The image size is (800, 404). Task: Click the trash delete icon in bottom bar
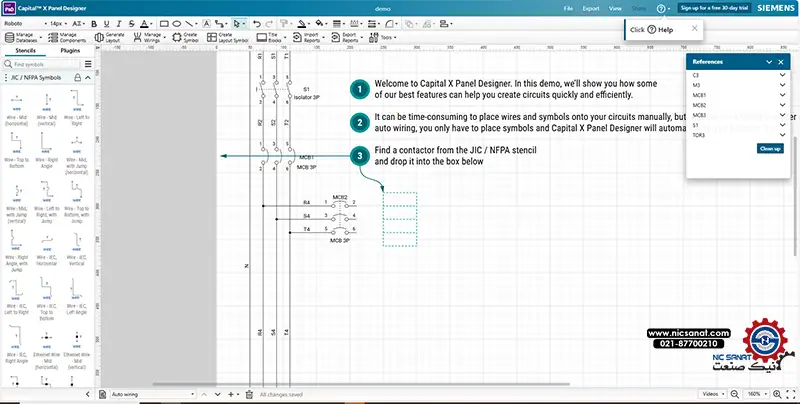point(250,394)
